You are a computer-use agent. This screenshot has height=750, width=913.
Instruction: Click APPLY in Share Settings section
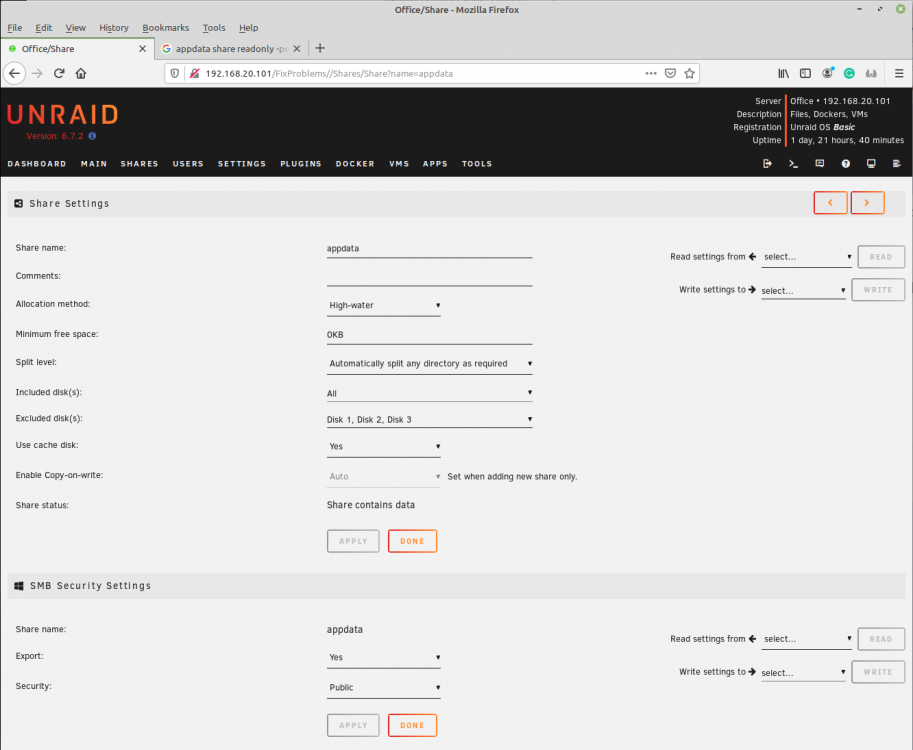pyautogui.click(x=353, y=541)
